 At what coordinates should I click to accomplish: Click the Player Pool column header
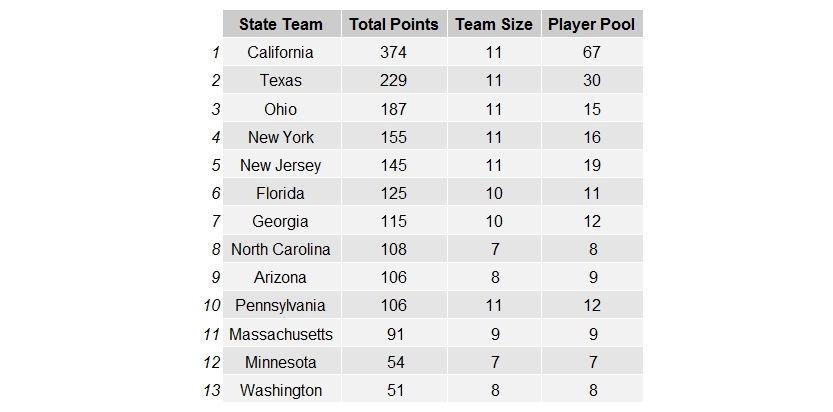click(x=592, y=24)
